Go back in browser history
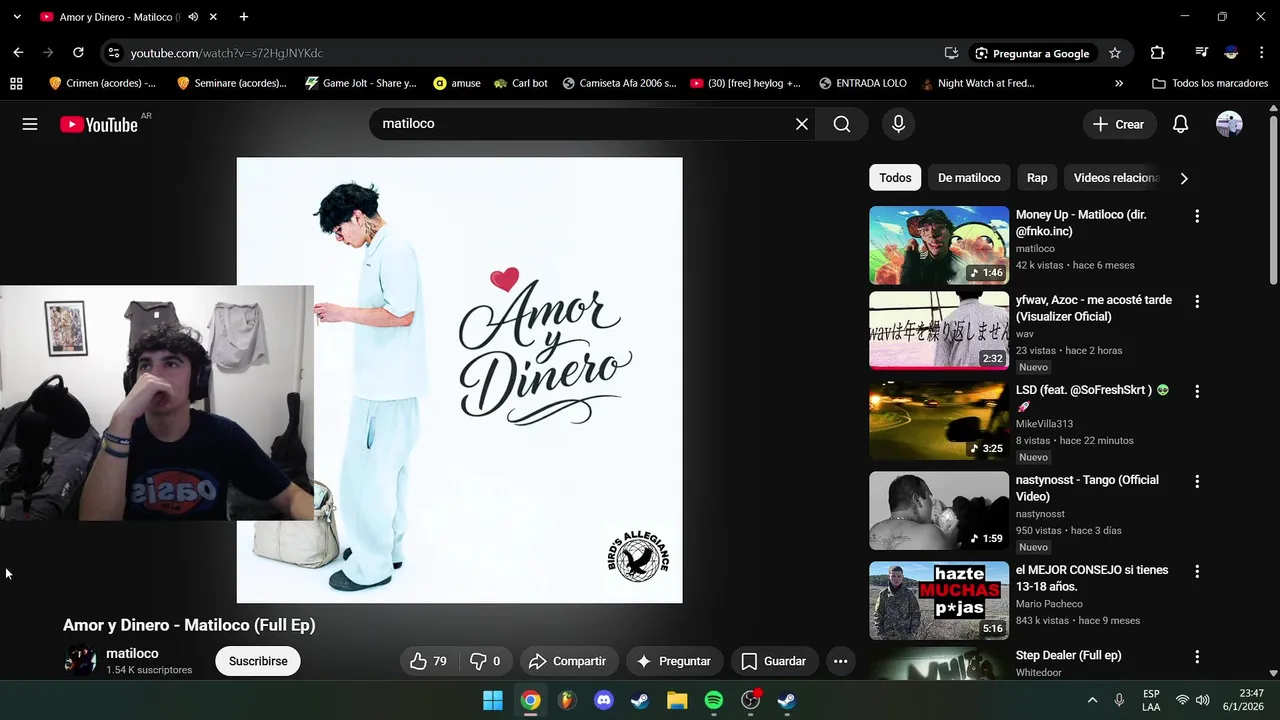 [18, 53]
